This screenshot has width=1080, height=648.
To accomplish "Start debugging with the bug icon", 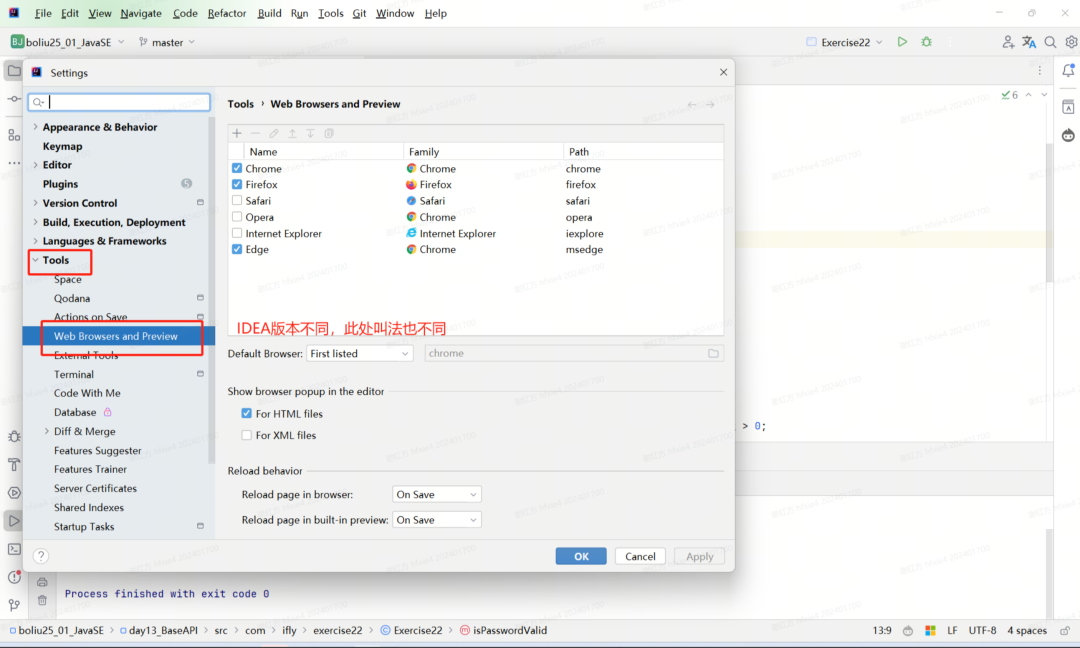I will 926,42.
